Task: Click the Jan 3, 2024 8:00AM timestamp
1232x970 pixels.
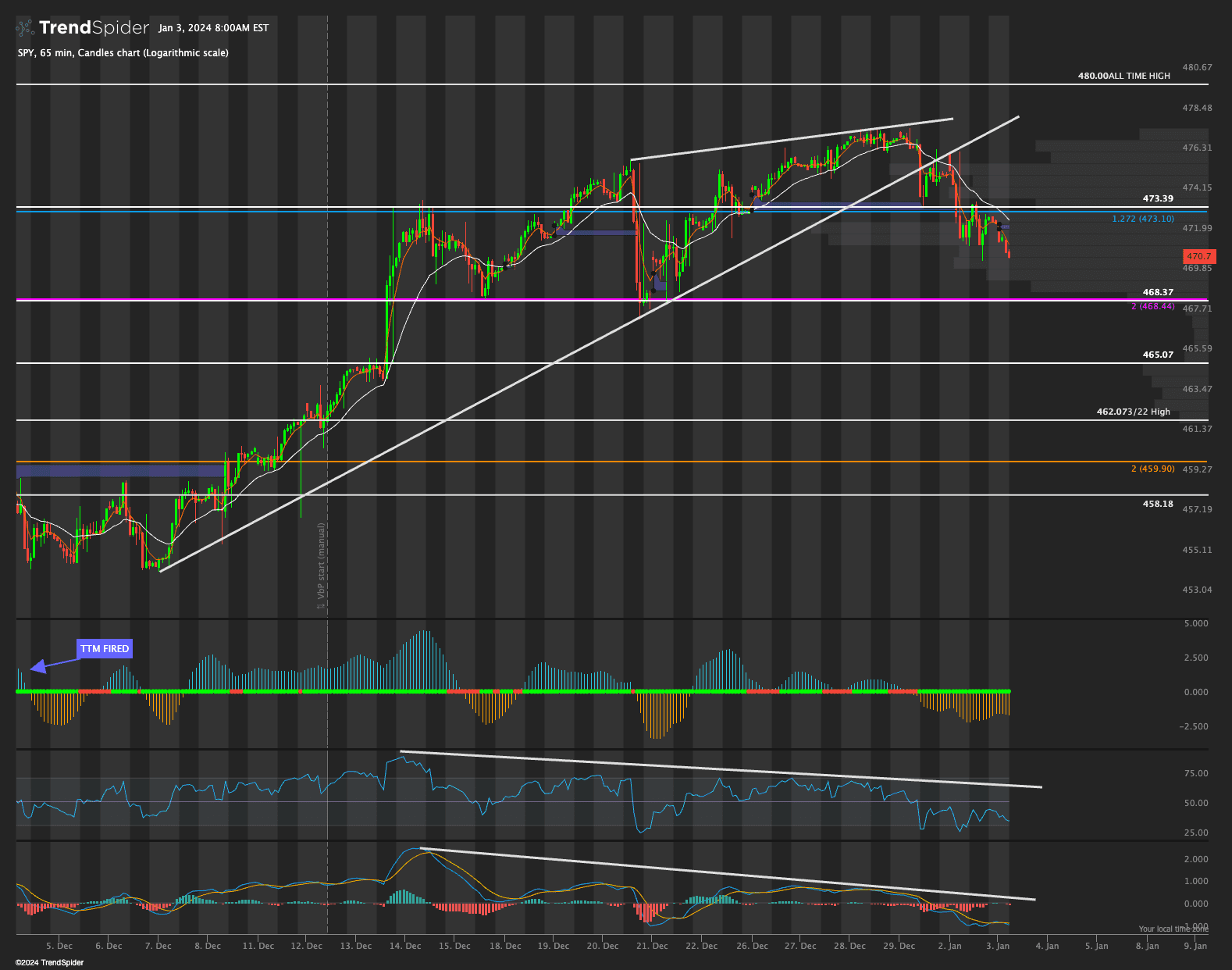Action: [213, 28]
